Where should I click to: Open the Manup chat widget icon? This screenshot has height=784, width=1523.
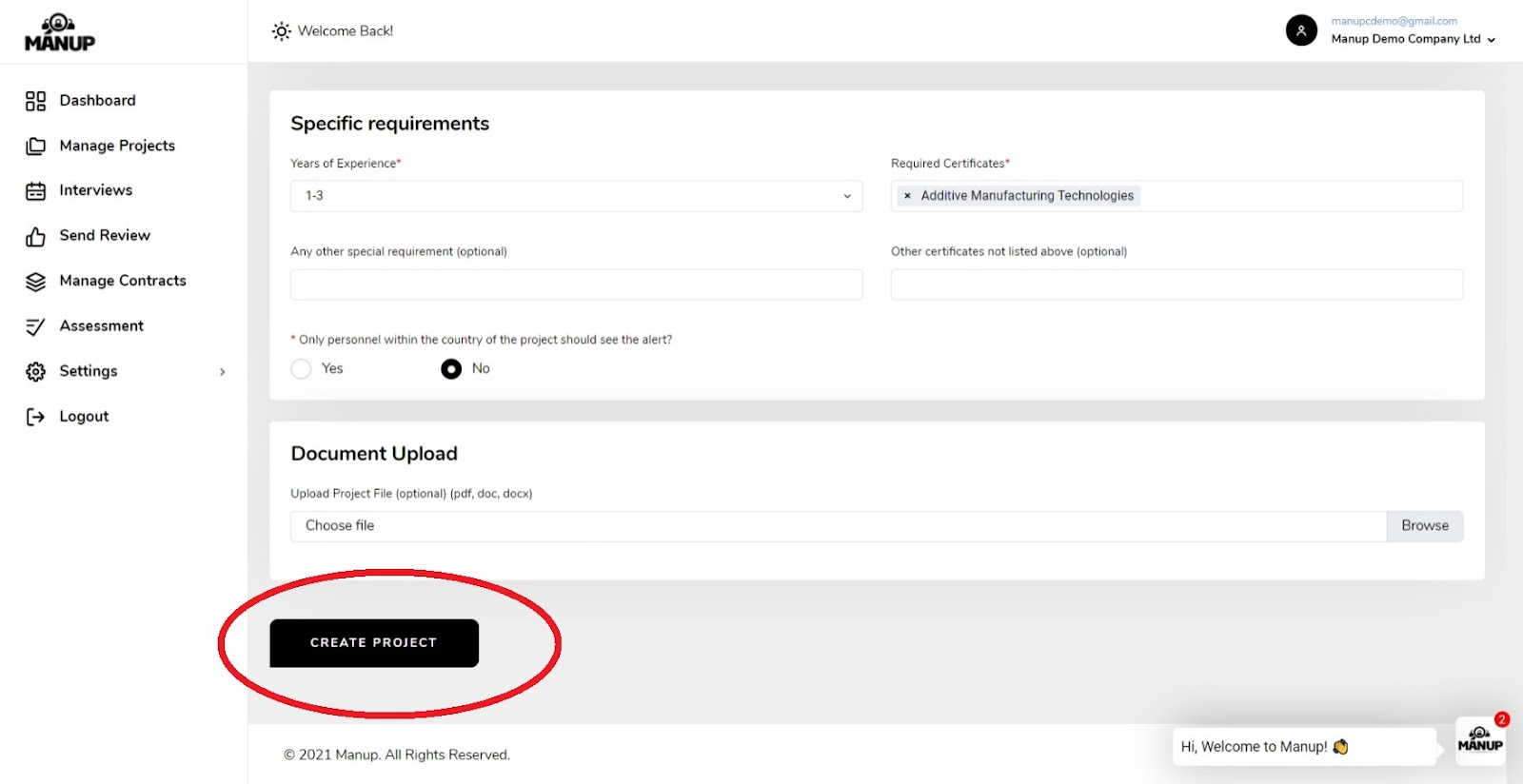1480,741
